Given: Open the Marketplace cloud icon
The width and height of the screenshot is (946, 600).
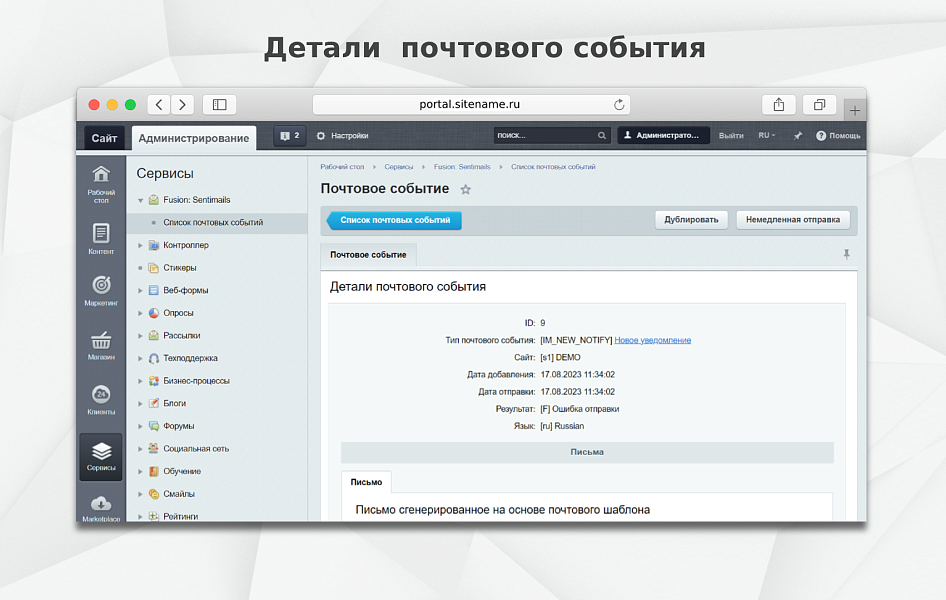Looking at the screenshot, I should tap(101, 505).
